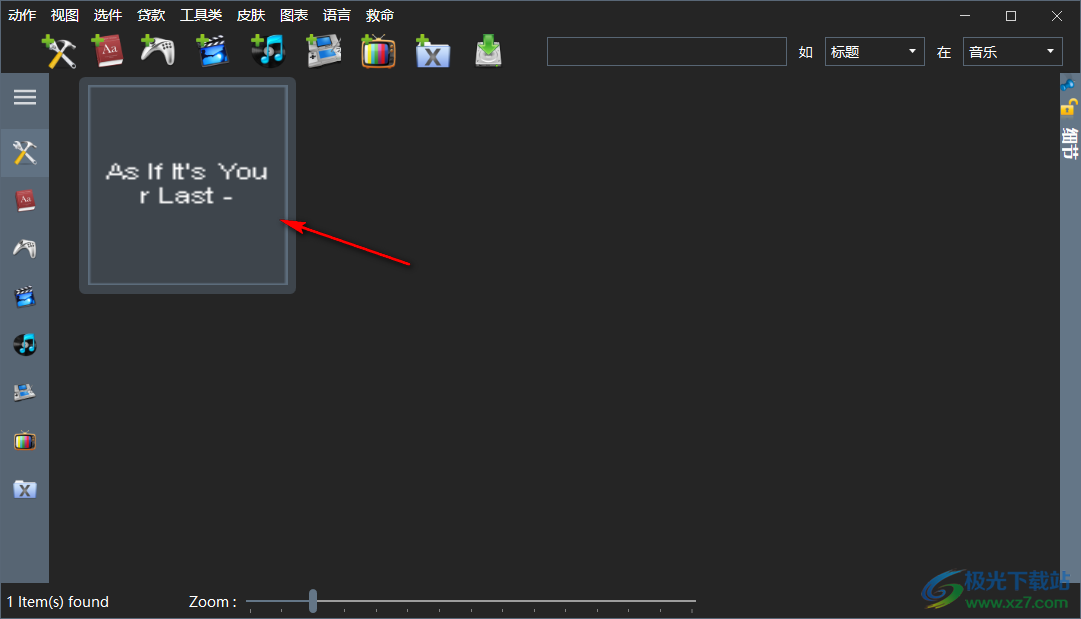
Task: Click the add application toolbar icon
Action: (59, 52)
